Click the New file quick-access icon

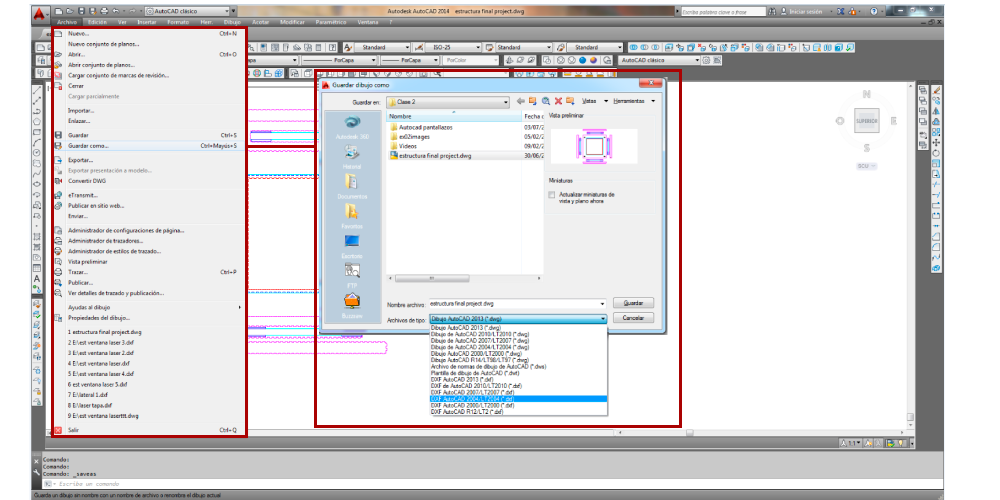(59, 11)
